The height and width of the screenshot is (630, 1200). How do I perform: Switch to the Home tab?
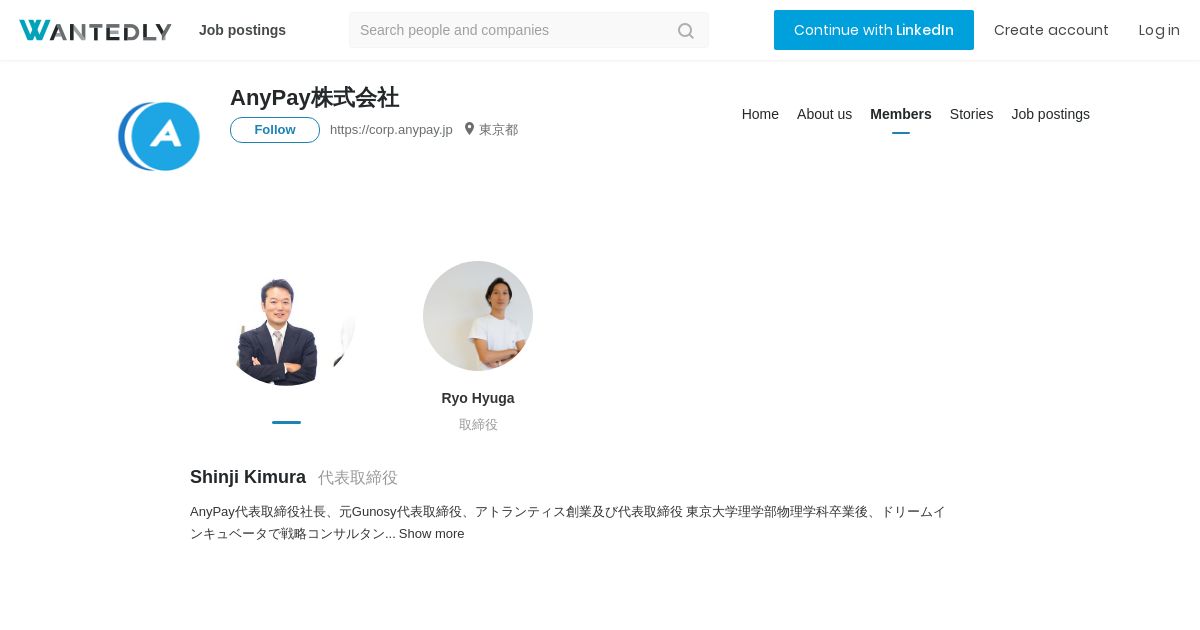pyautogui.click(x=760, y=114)
